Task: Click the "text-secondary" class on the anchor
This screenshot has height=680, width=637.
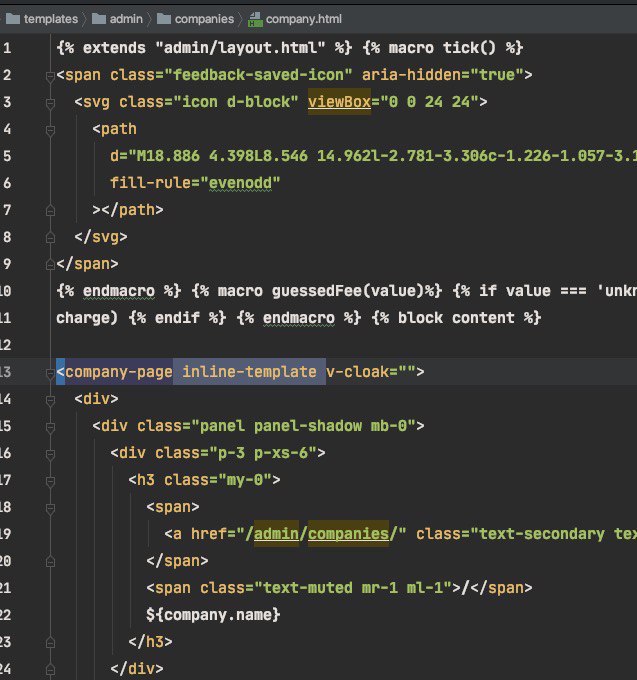Action: 542,533
